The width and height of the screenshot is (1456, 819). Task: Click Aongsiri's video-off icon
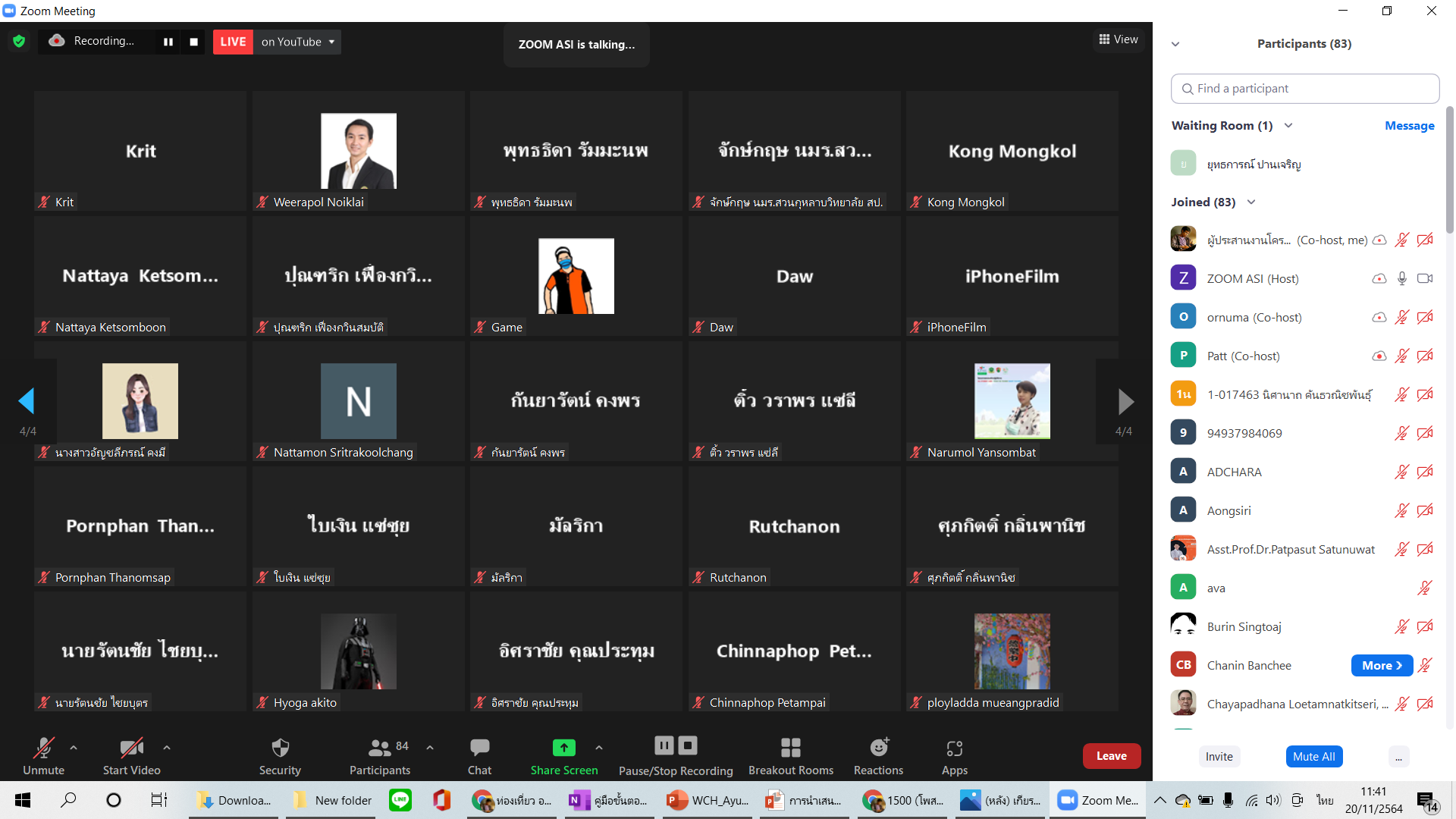[x=1425, y=511]
